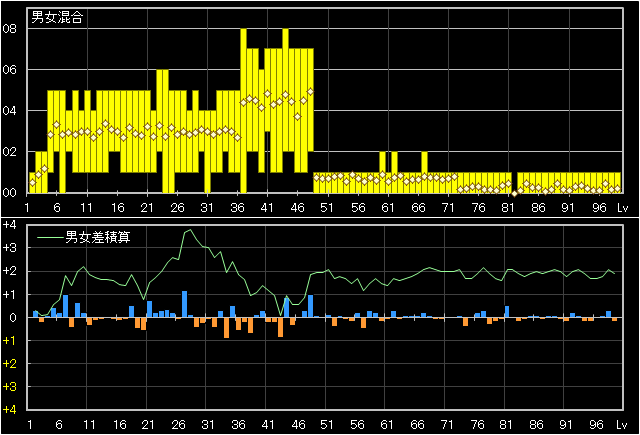
Task: Select the '08' y-axis label of 男女混合 chart
Action: [x=9, y=29]
